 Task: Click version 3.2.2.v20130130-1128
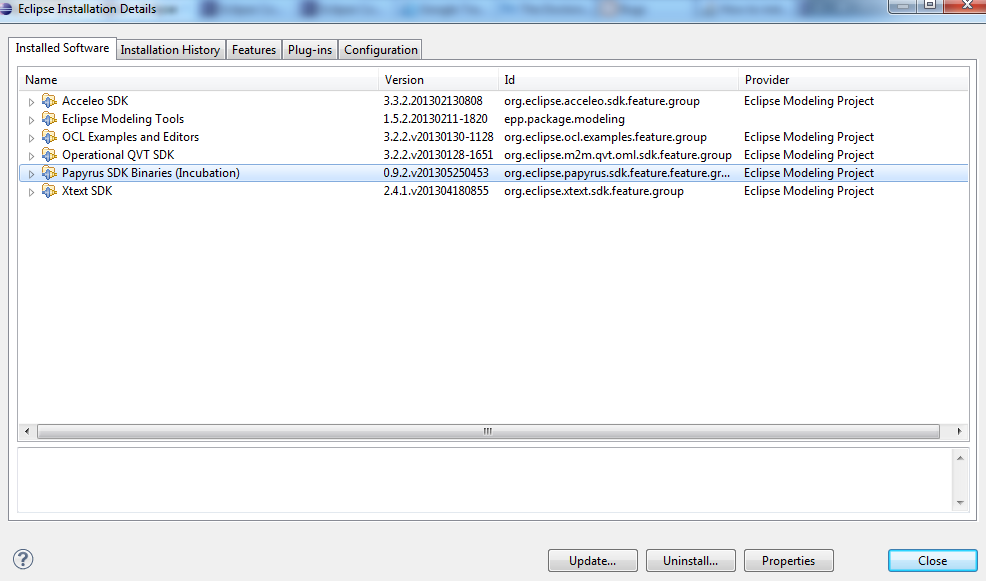click(438, 137)
